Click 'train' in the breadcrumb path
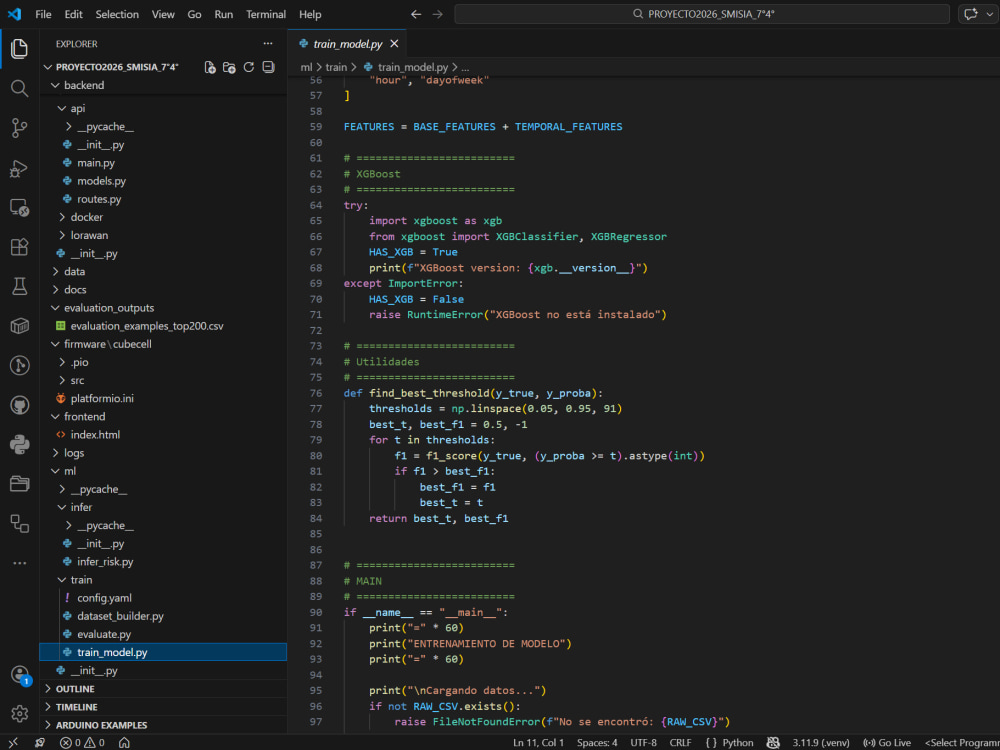The width and height of the screenshot is (1000, 750). coord(335,67)
